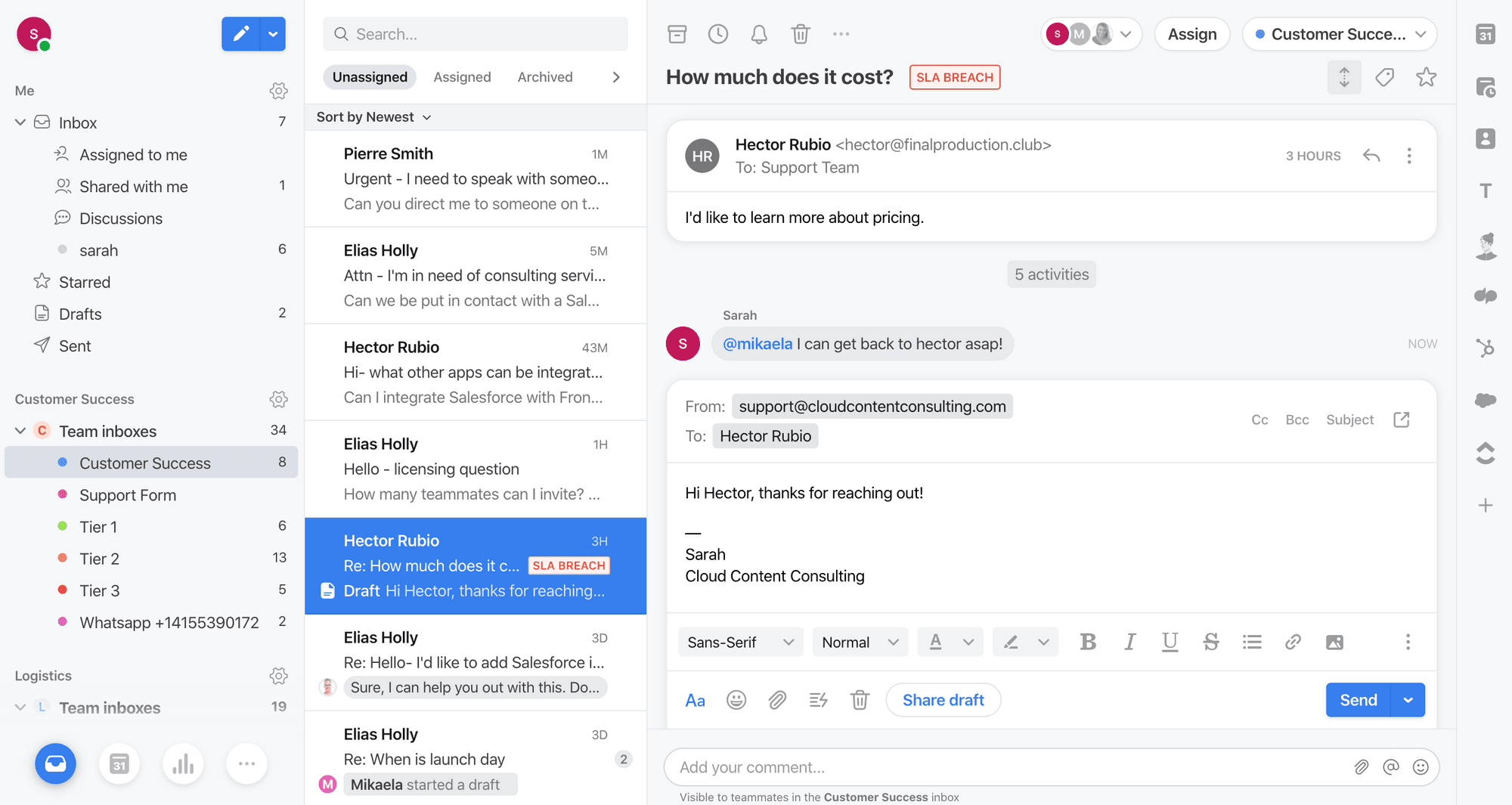This screenshot has height=805, width=1512.
Task: Insert a hyperlink
Action: pos(1293,642)
